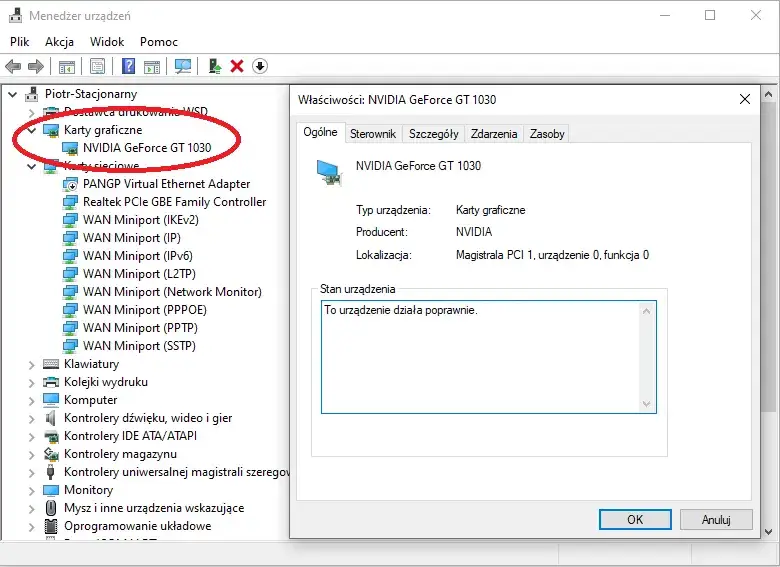The image size is (780, 567).
Task: Click the Komputer monitor icon
Action: (x=51, y=400)
